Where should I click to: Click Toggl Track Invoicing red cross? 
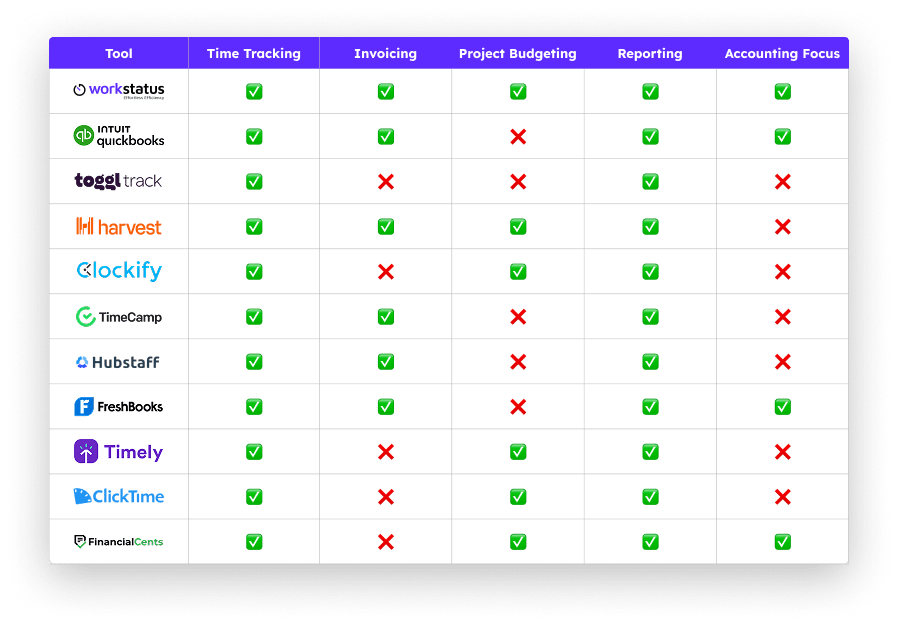pyautogui.click(x=386, y=182)
